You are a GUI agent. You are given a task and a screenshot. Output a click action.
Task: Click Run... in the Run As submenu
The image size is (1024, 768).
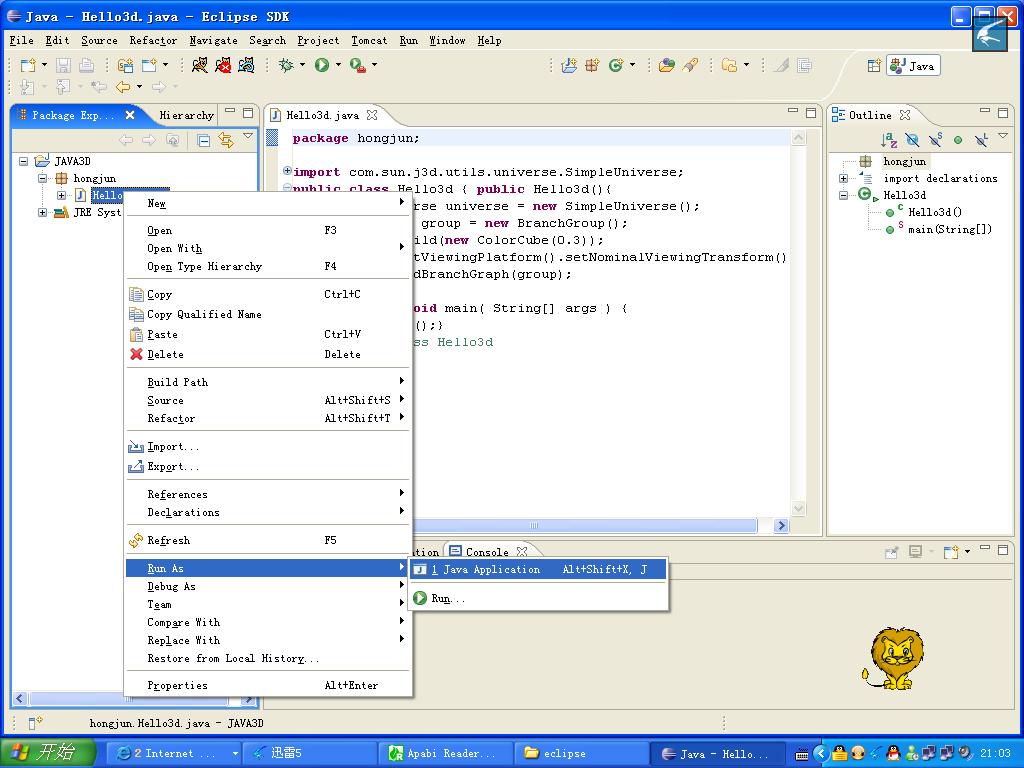click(537, 598)
